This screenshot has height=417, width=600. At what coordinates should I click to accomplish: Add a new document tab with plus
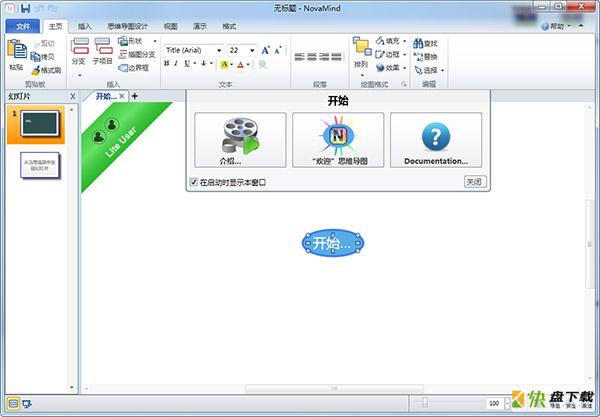135,96
